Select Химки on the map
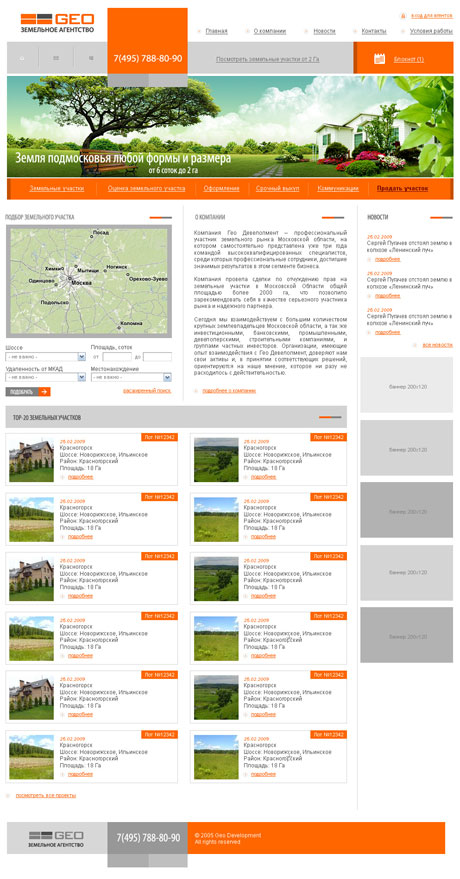The height and width of the screenshot is (879, 460). pyautogui.click(x=54, y=269)
